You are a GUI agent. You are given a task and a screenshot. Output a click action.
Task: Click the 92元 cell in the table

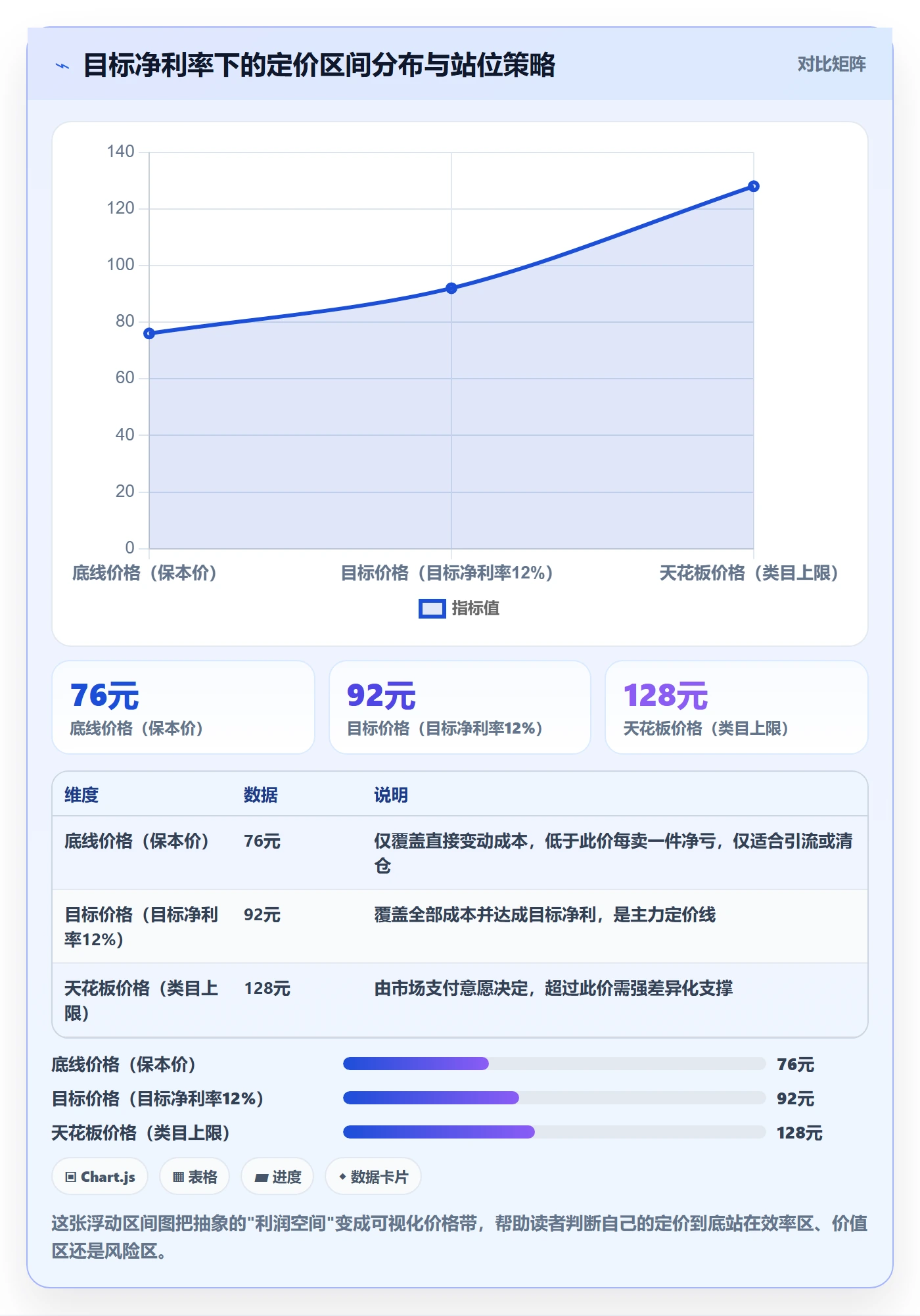click(x=262, y=914)
